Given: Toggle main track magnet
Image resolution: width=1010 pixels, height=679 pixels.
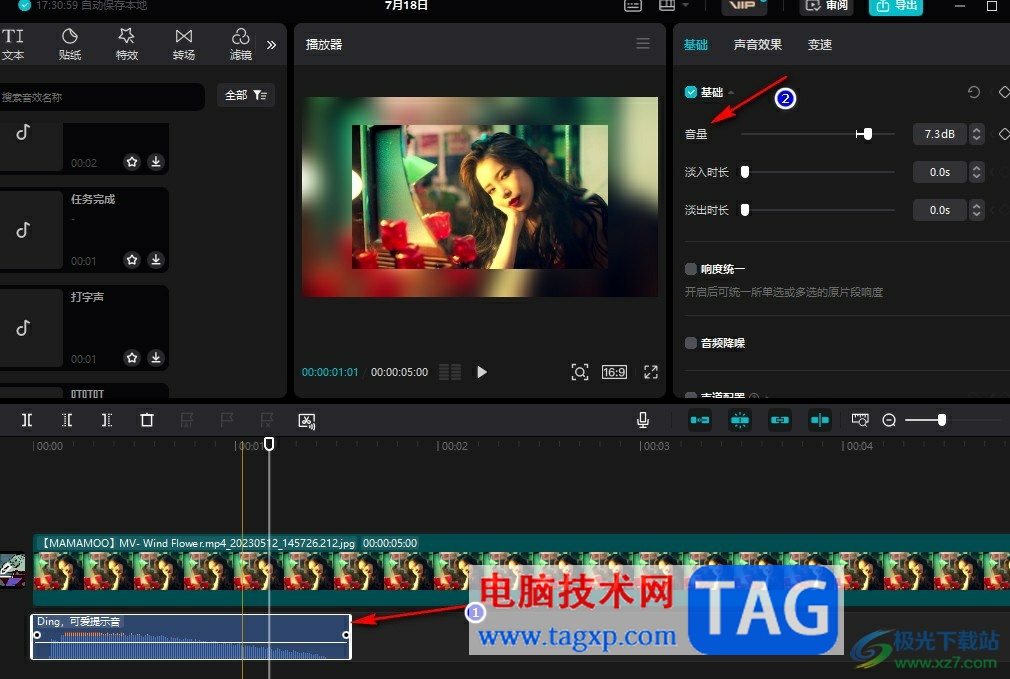Looking at the screenshot, I should tap(700, 420).
